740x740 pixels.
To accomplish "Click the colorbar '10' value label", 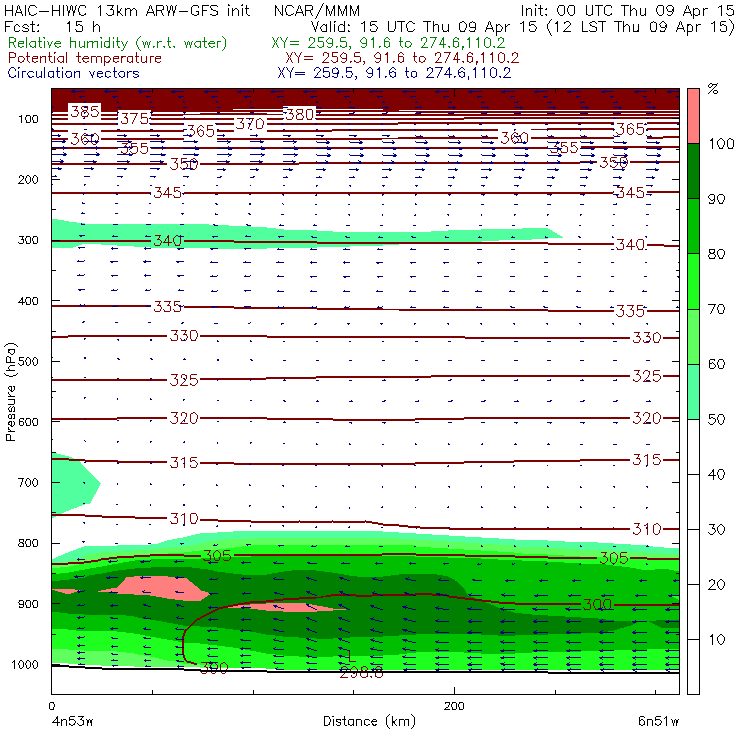I will 716,640.
